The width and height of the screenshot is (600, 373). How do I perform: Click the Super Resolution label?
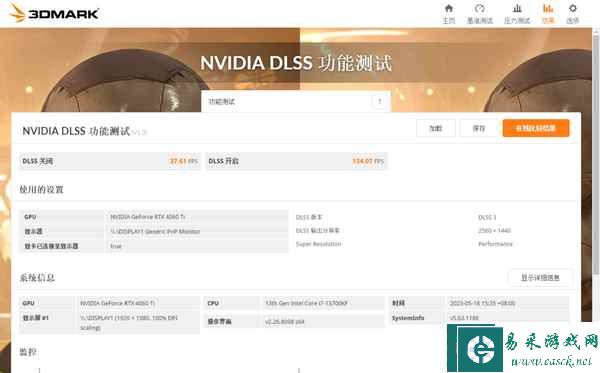tap(318, 244)
